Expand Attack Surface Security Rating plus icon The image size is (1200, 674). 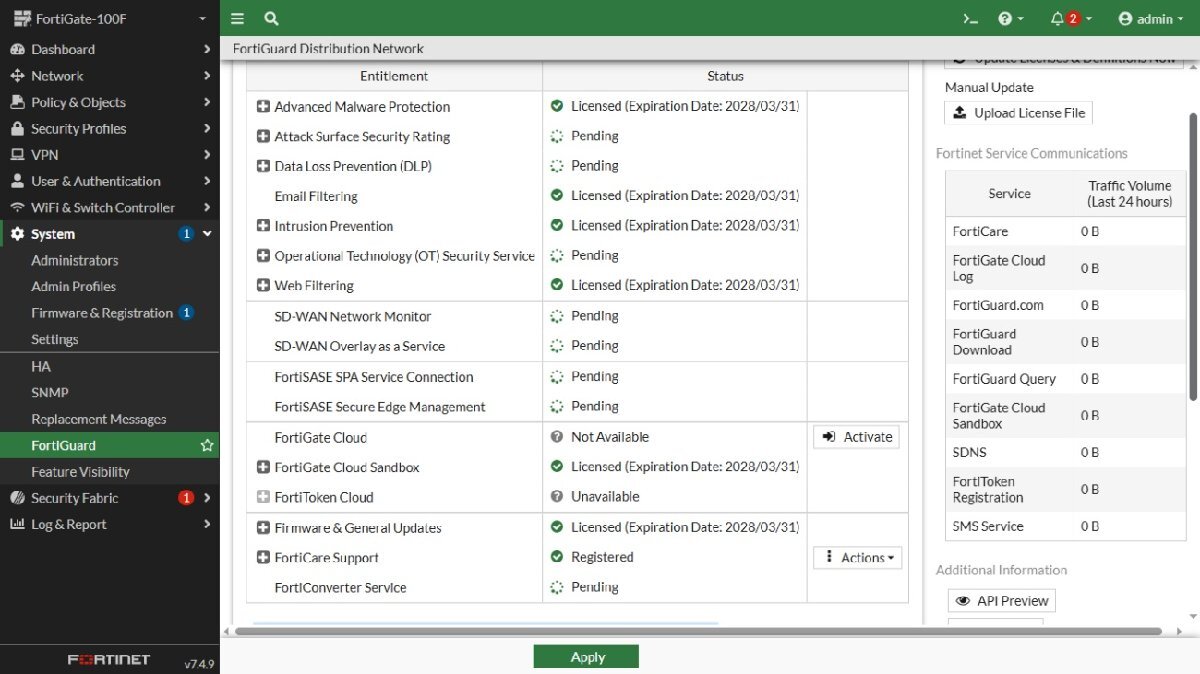tap(263, 136)
